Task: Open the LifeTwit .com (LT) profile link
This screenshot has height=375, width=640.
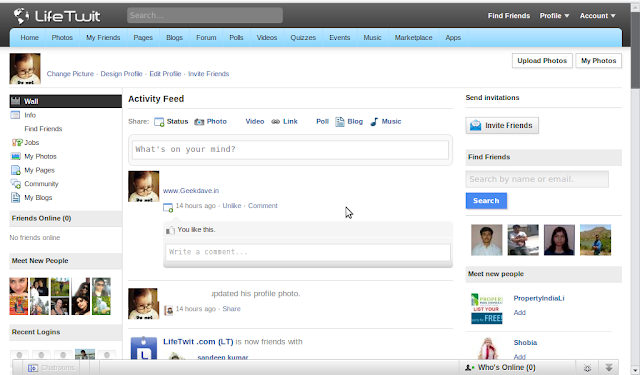Action: coord(198,342)
